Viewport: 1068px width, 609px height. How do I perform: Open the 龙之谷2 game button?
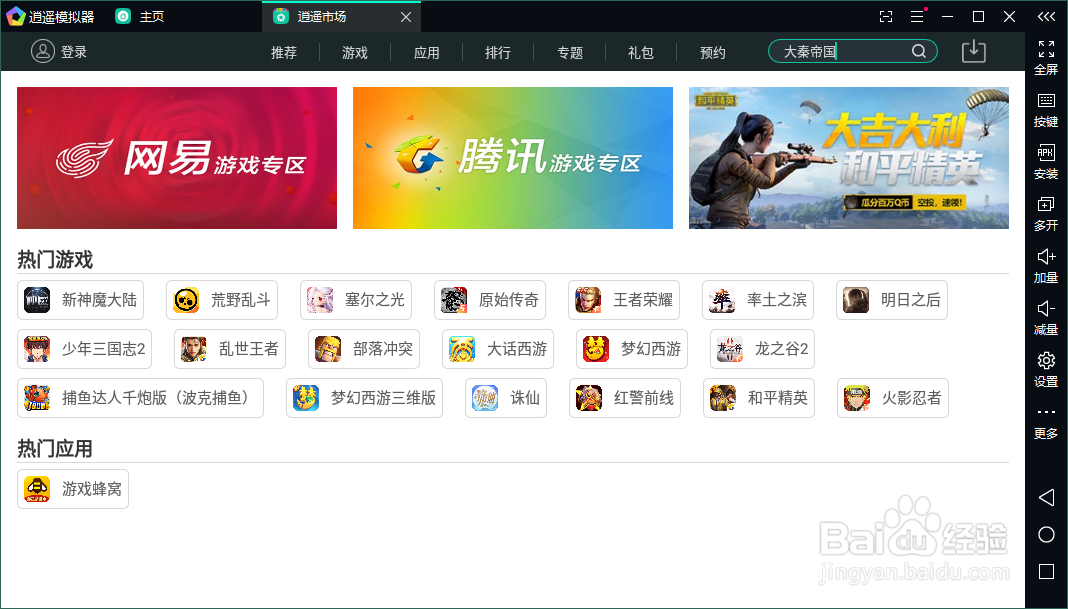click(762, 349)
